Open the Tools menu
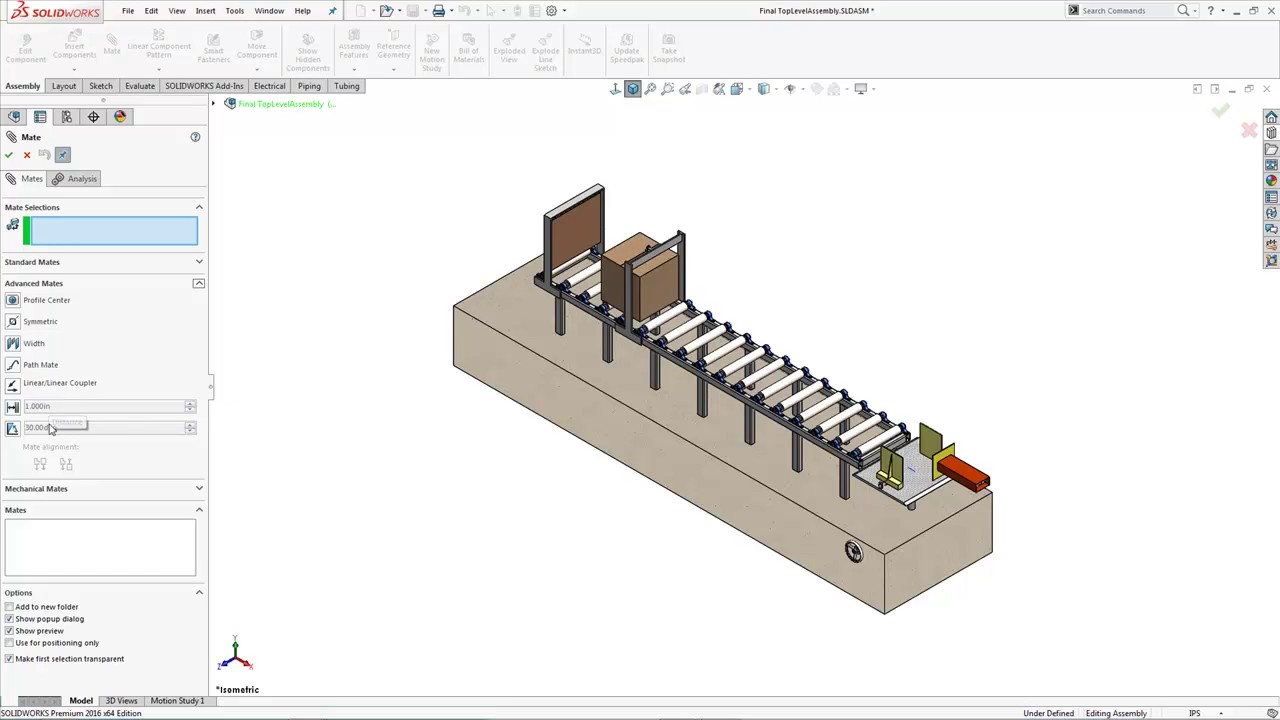The height and width of the screenshot is (720, 1280). [235, 11]
